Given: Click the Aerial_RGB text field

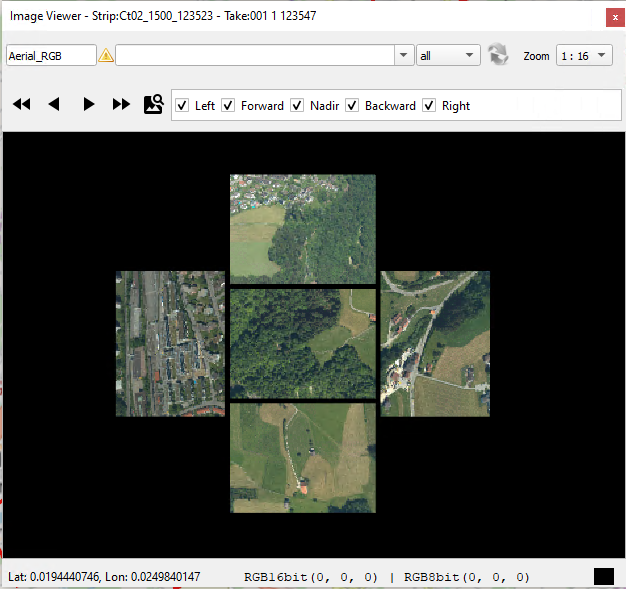Looking at the screenshot, I should [51, 55].
